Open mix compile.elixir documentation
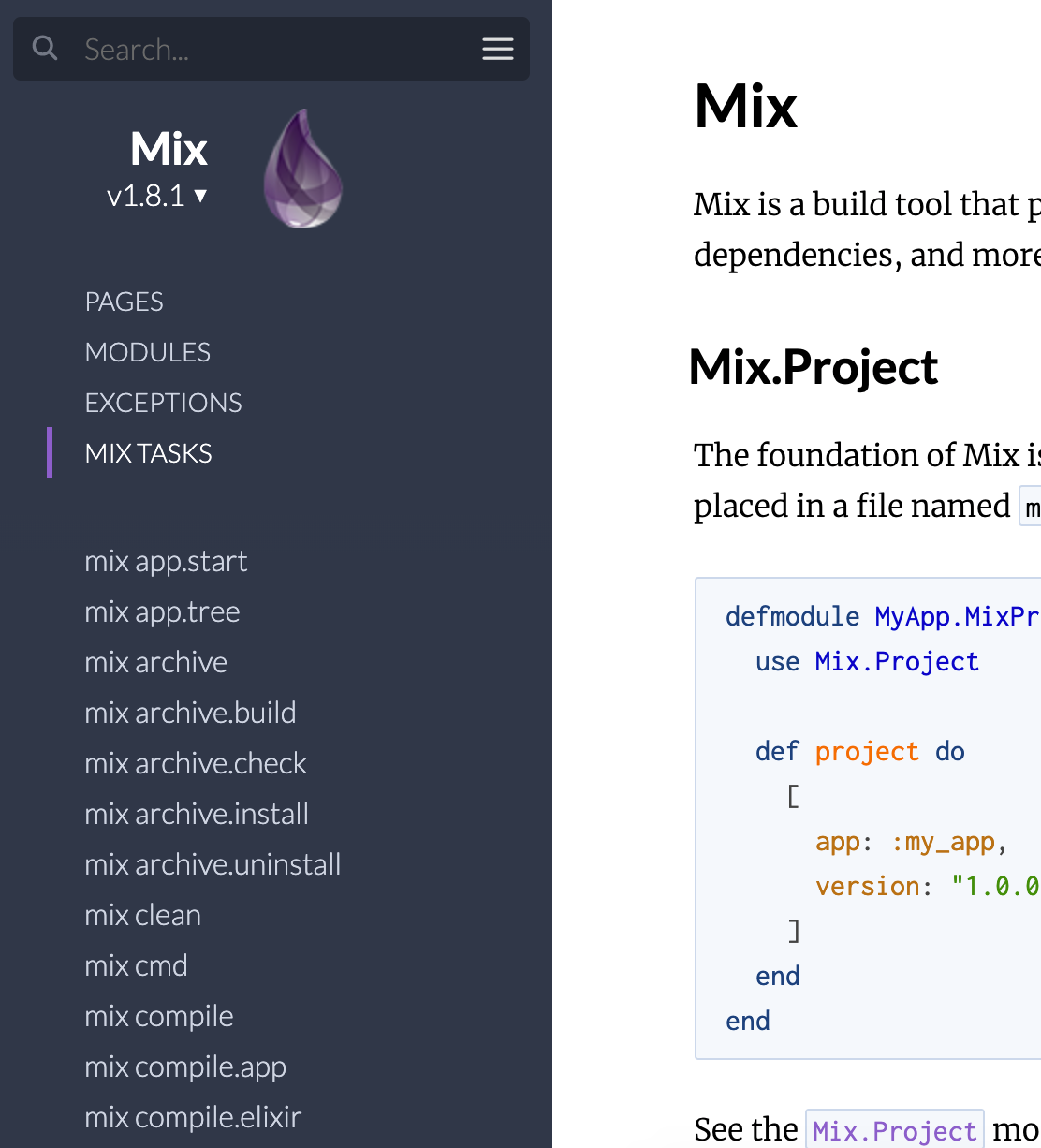This screenshot has width=1041, height=1148. pyautogui.click(x=193, y=1117)
